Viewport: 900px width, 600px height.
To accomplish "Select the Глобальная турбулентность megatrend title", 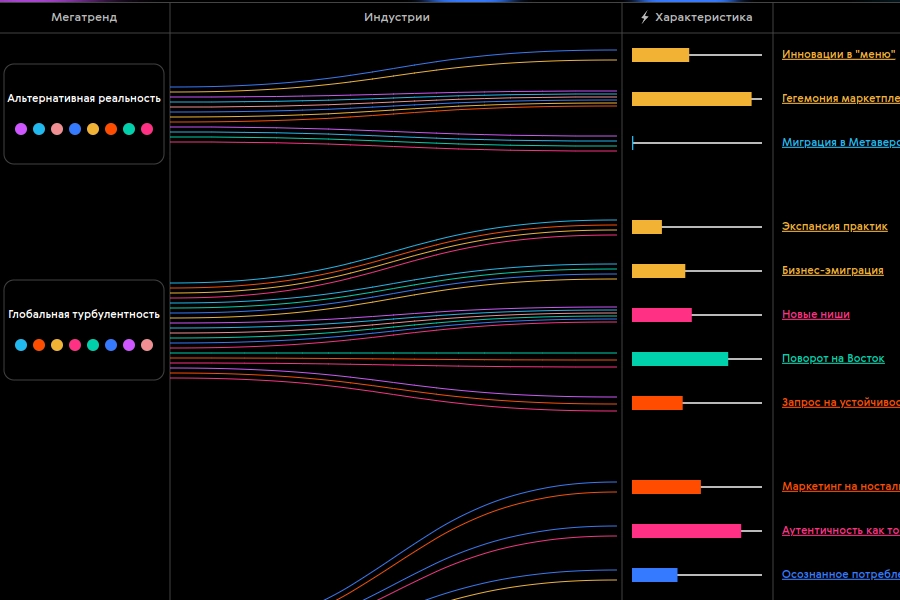I will (x=84, y=314).
